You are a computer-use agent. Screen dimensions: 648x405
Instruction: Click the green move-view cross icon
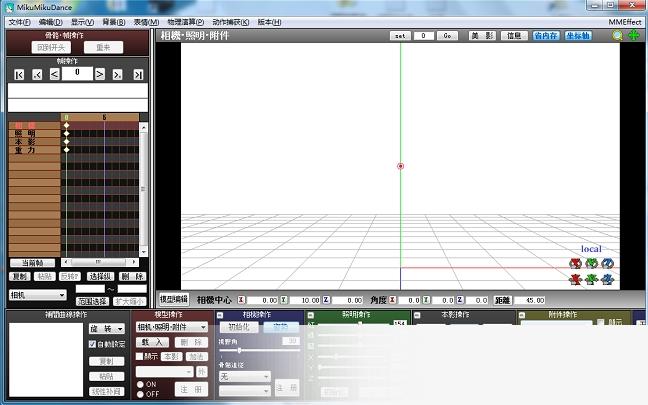(634, 36)
